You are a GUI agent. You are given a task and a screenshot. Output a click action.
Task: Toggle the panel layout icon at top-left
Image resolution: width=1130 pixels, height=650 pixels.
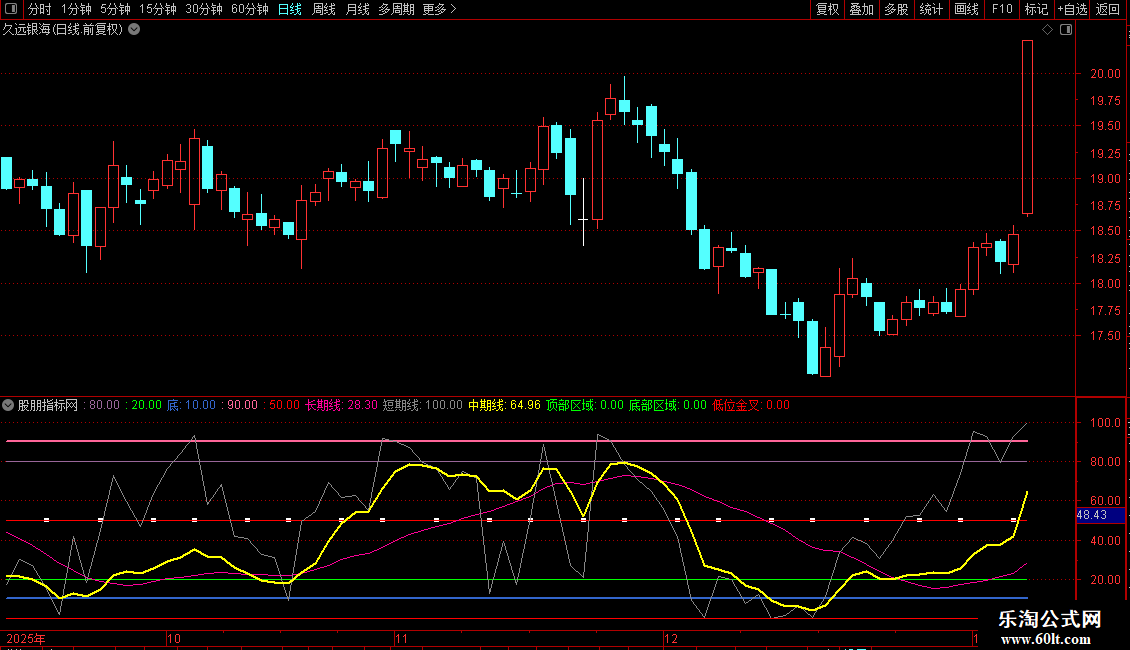pos(10,9)
